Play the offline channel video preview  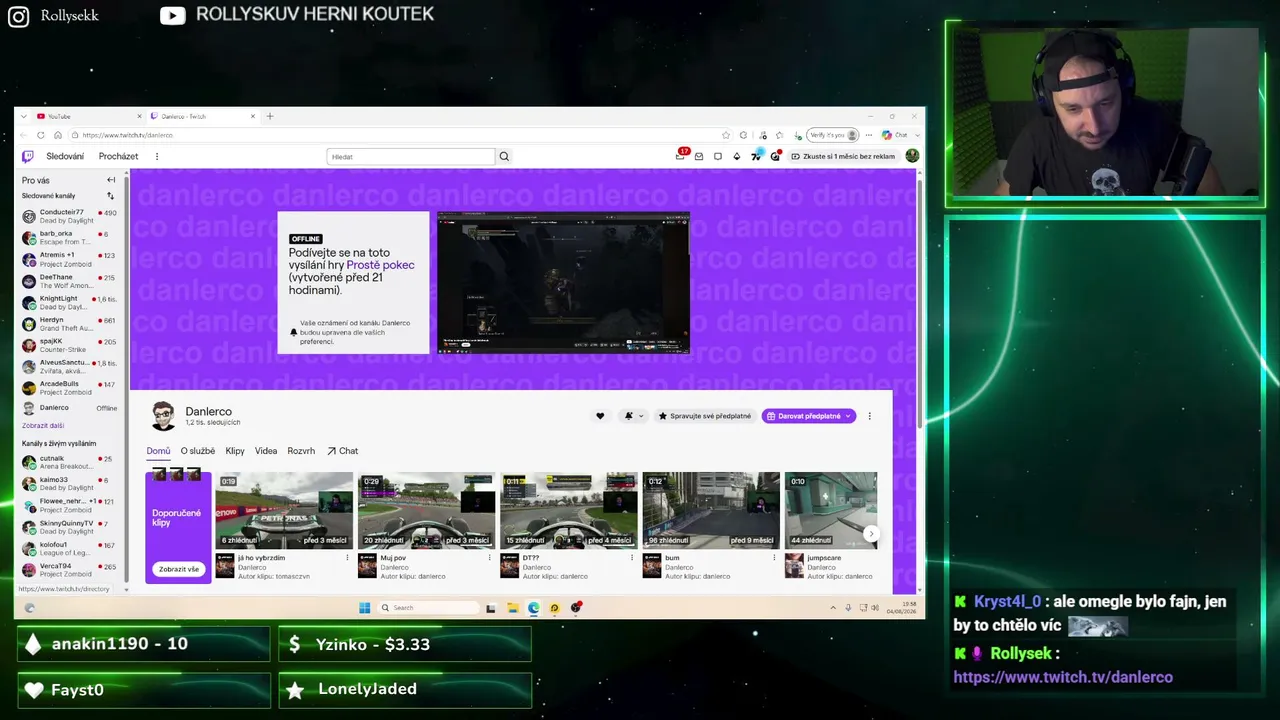point(563,283)
